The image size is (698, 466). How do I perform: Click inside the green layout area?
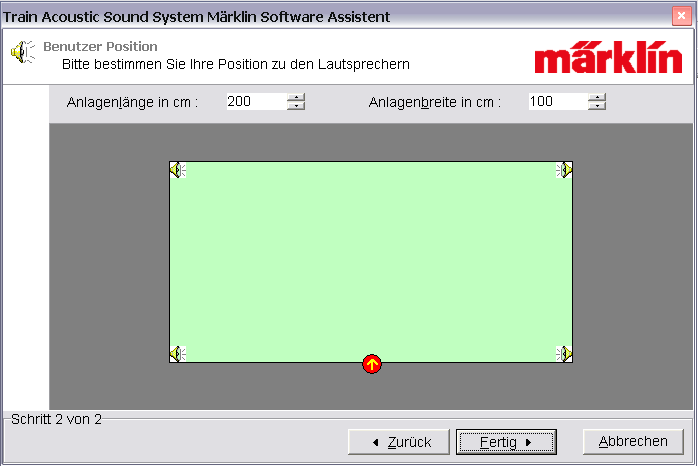[371, 260]
